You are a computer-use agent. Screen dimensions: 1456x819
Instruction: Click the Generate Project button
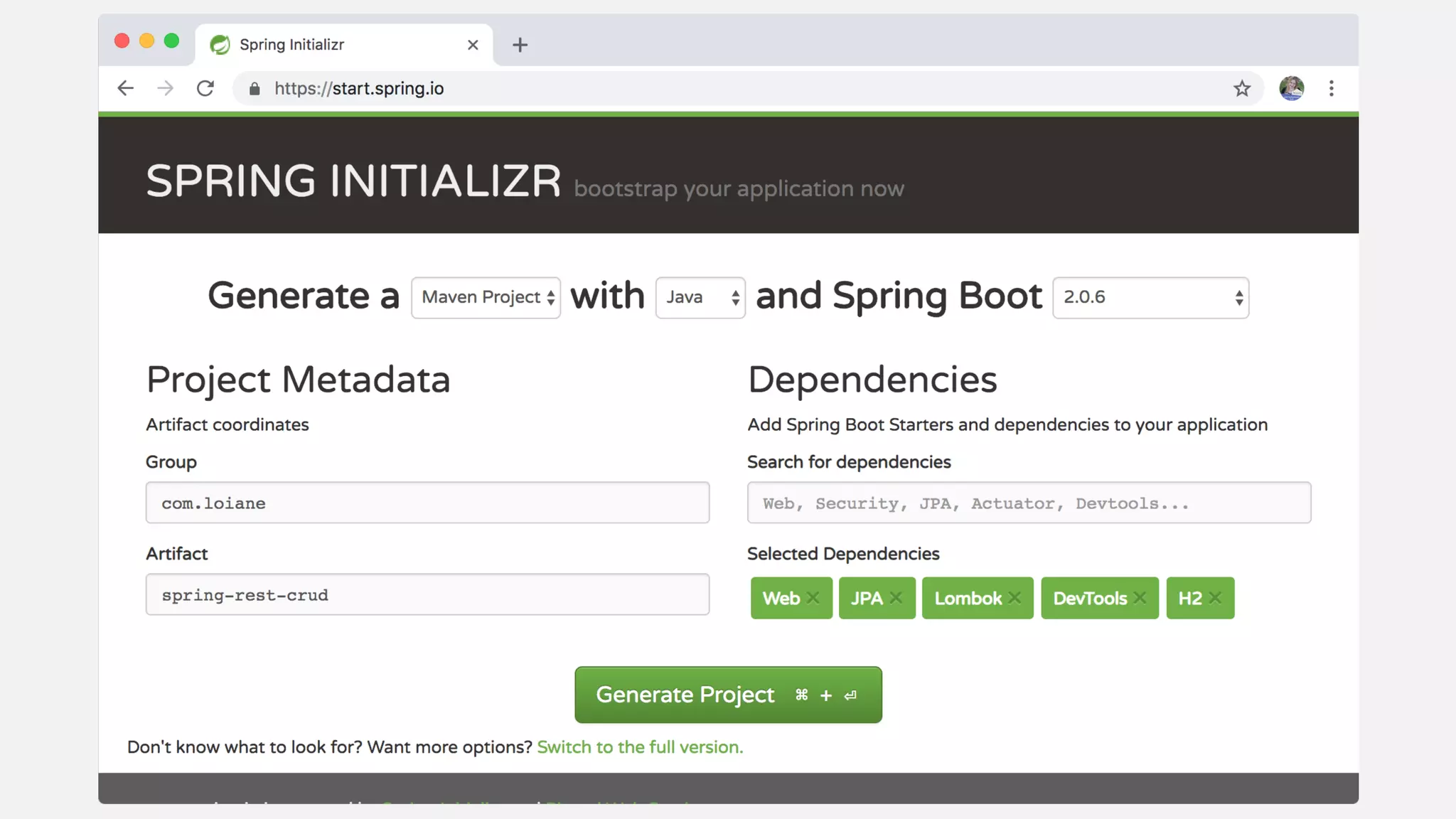pos(728,695)
